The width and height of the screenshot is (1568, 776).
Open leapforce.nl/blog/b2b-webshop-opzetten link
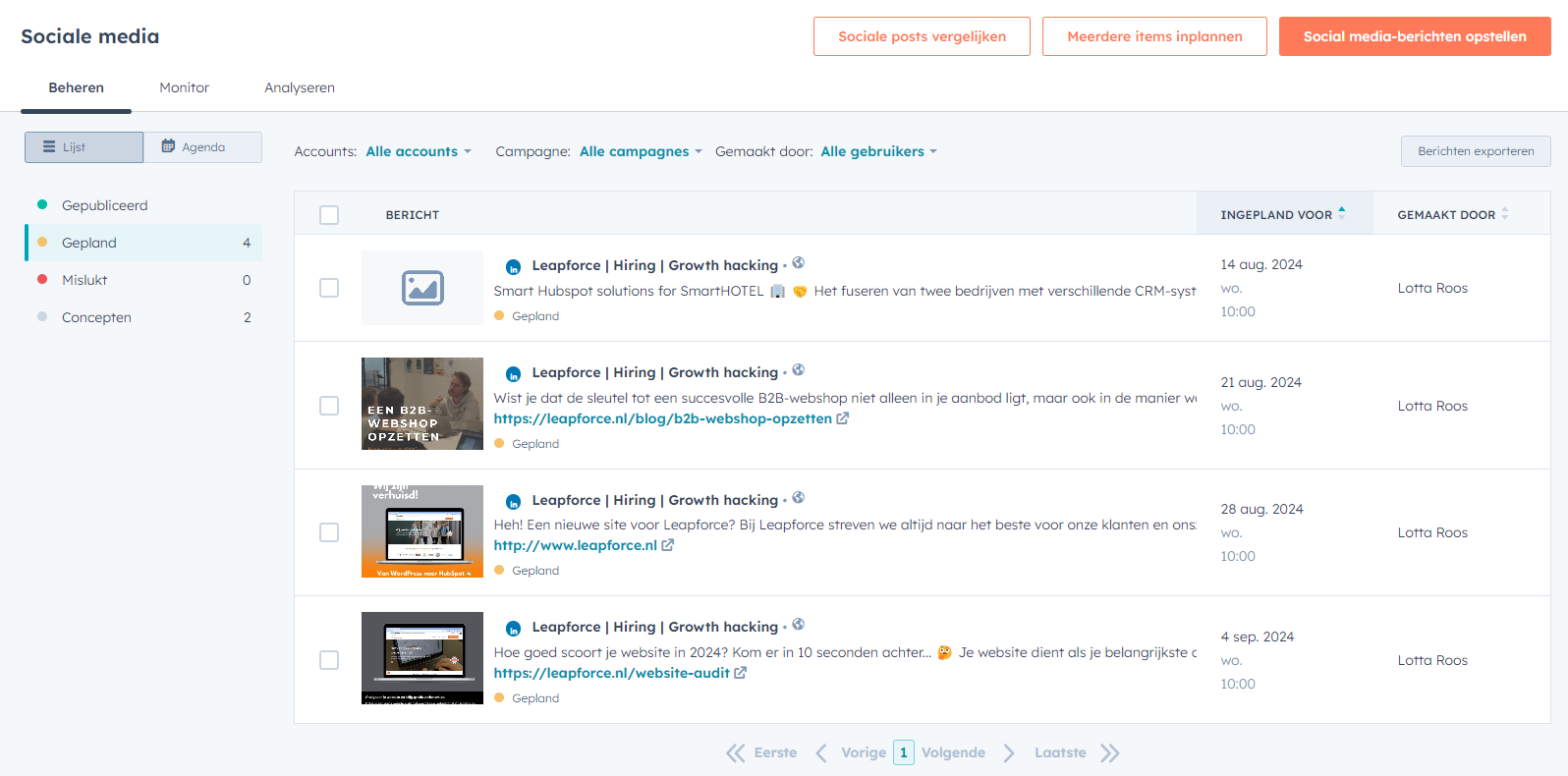pyautogui.click(x=662, y=418)
